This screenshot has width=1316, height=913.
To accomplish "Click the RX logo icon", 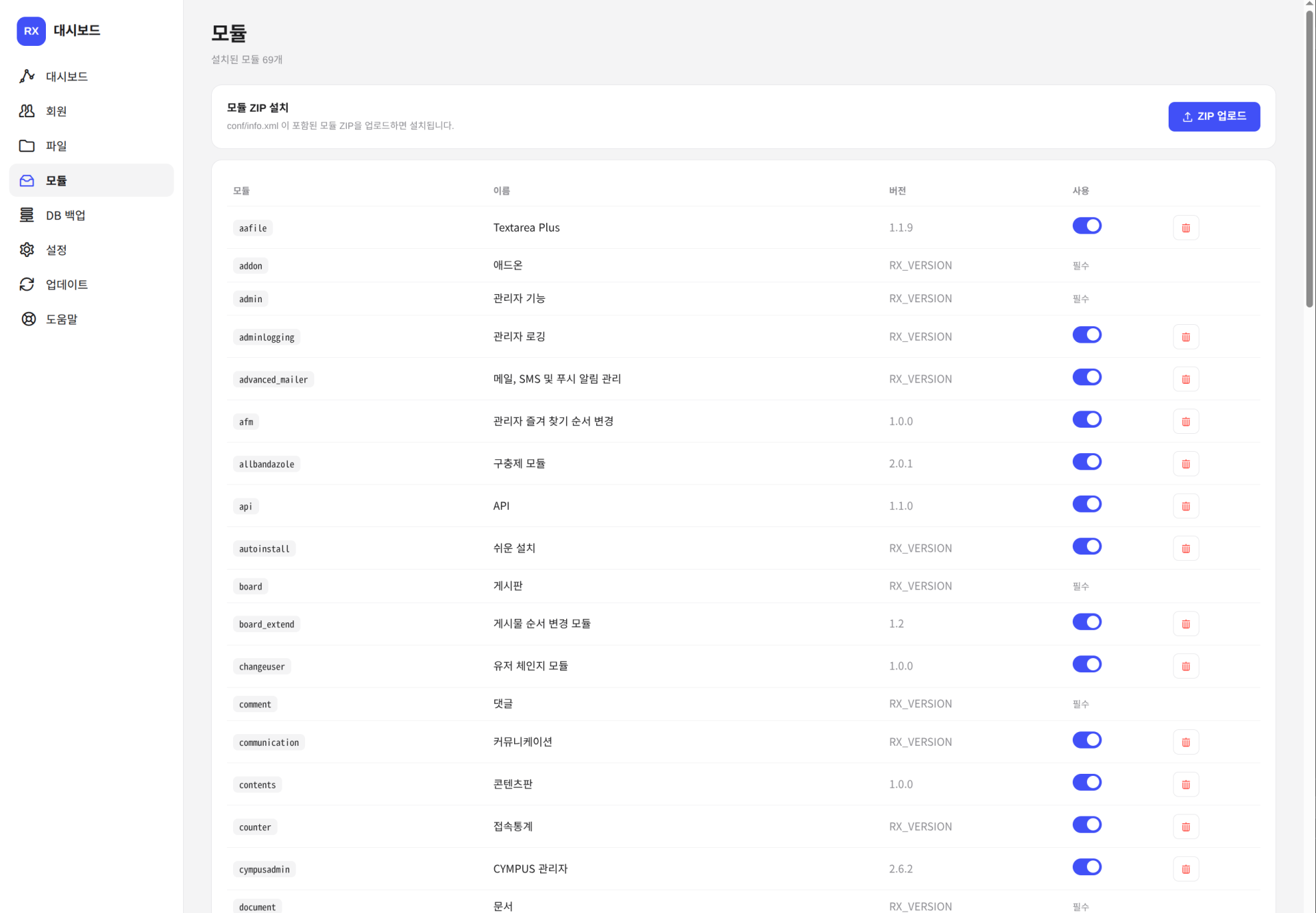I will [x=31, y=31].
